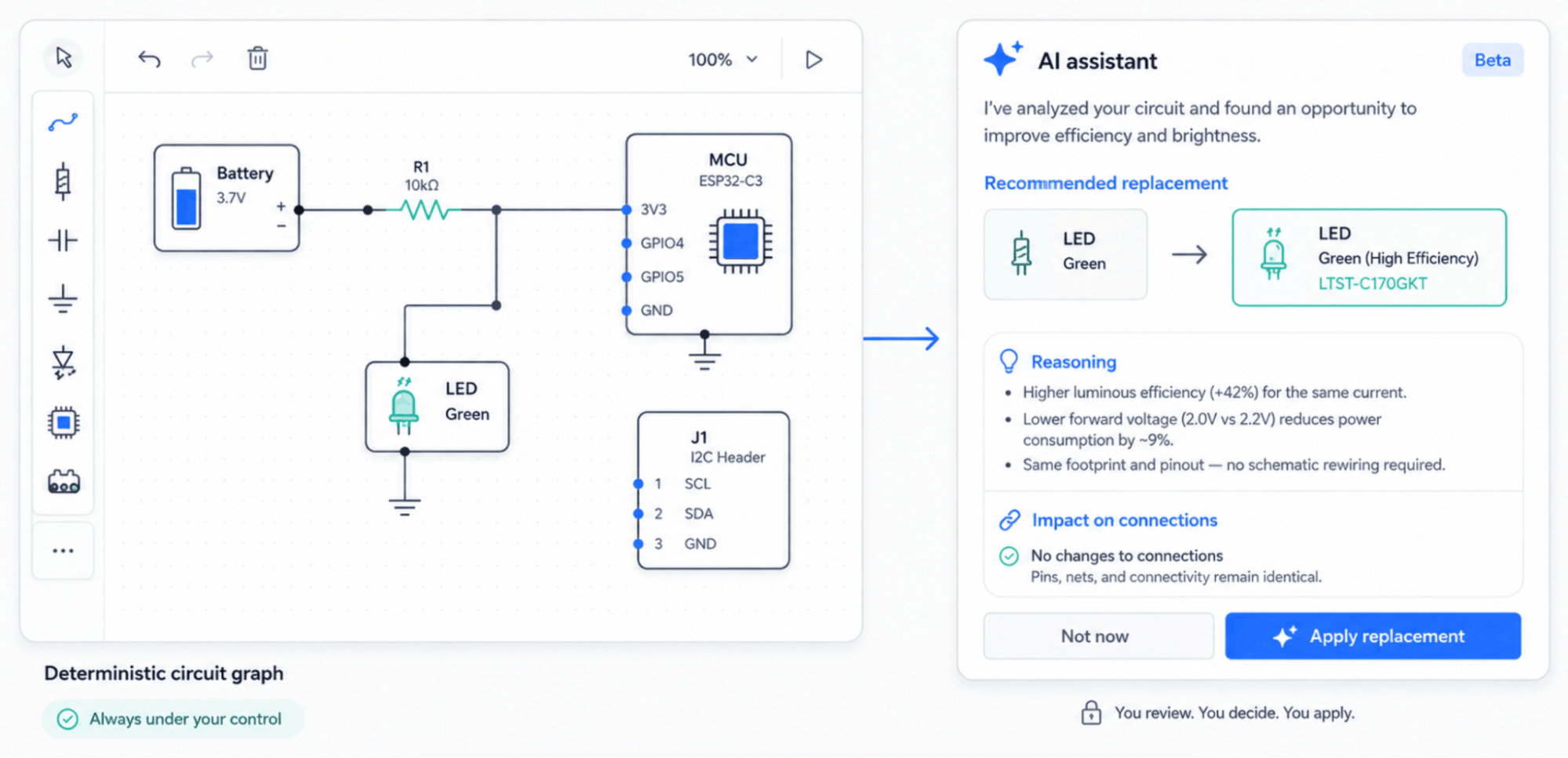
Task: Click the lock icon near footer
Action: (x=1091, y=712)
